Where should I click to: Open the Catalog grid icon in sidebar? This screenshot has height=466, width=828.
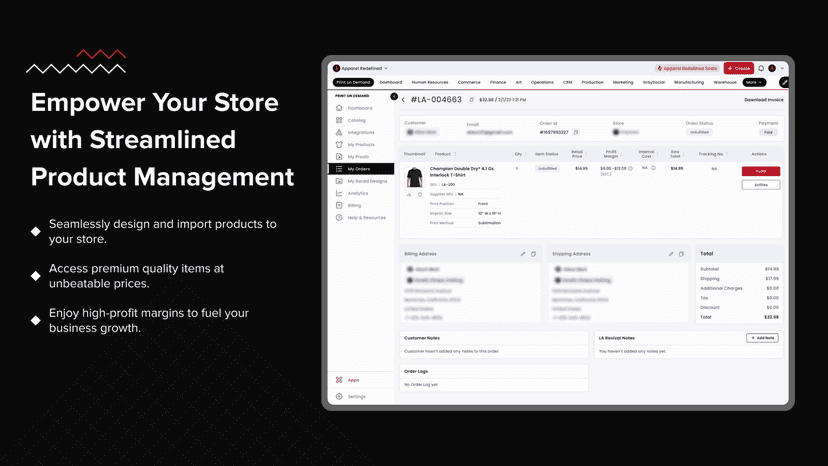pos(339,120)
